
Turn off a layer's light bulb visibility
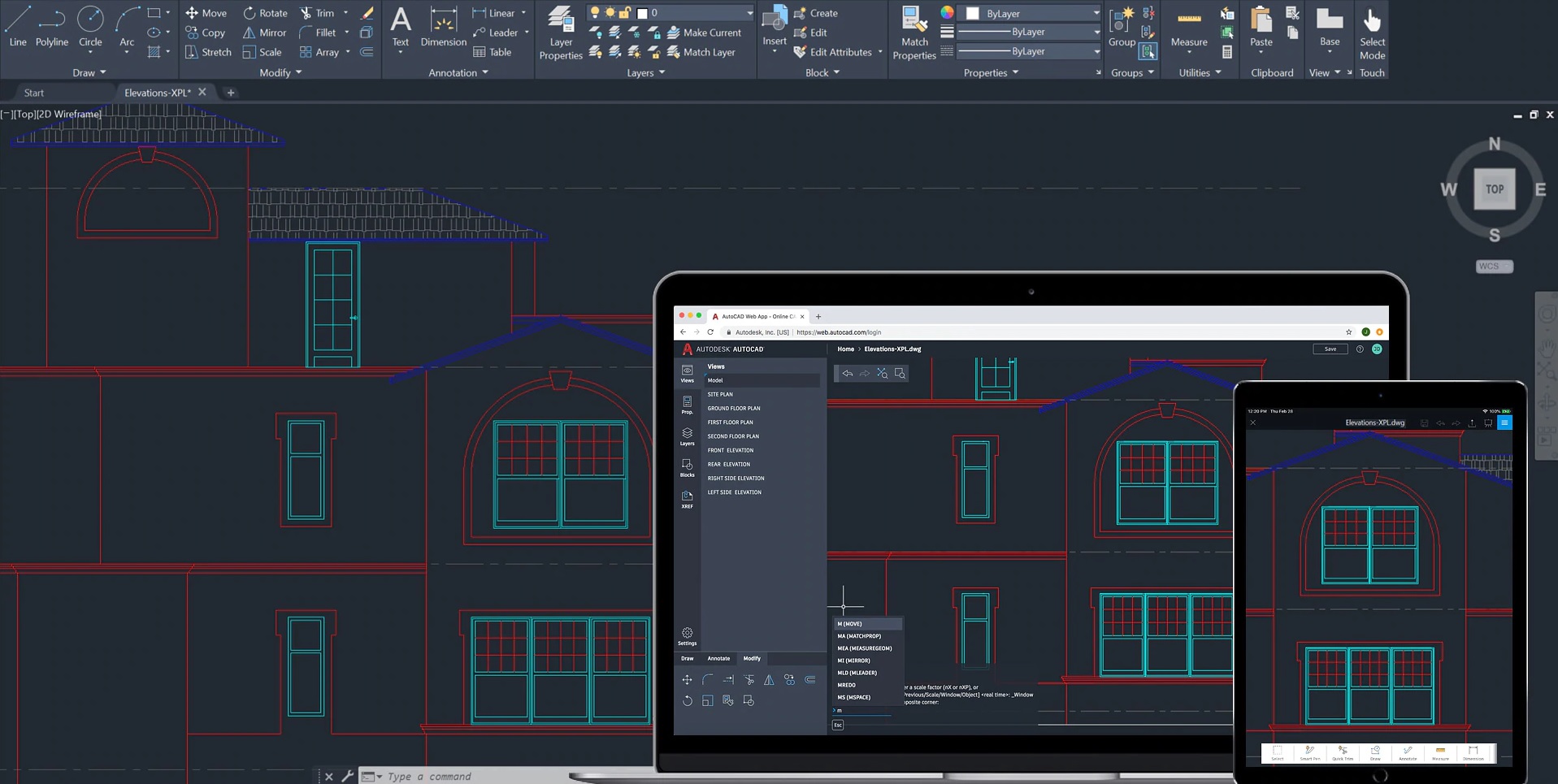pos(594,13)
